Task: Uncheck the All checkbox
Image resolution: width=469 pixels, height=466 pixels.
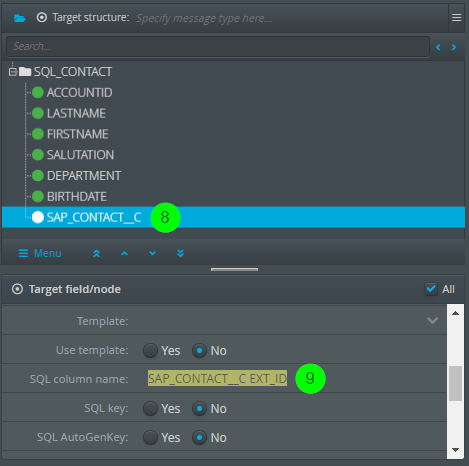Action: [431, 289]
